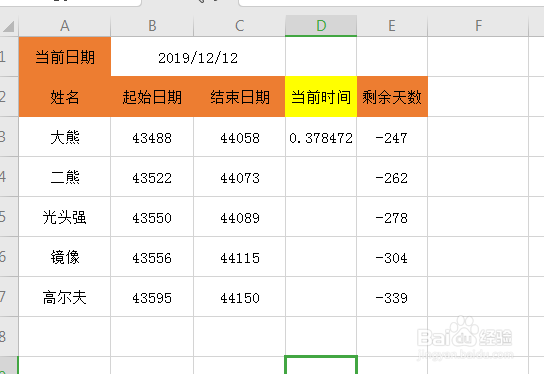Click end date value 44073
This screenshot has width=544, height=374.
239,177
